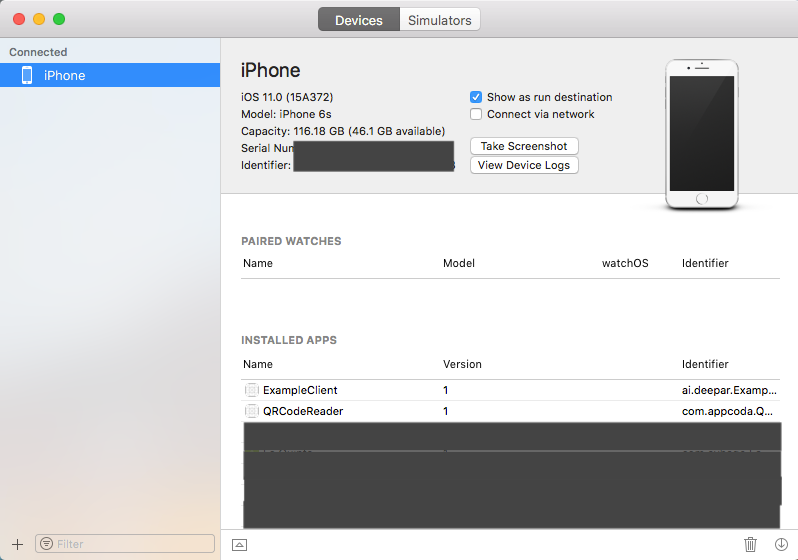
Task: Click the Name column header in Paired Watches
Action: tap(258, 263)
